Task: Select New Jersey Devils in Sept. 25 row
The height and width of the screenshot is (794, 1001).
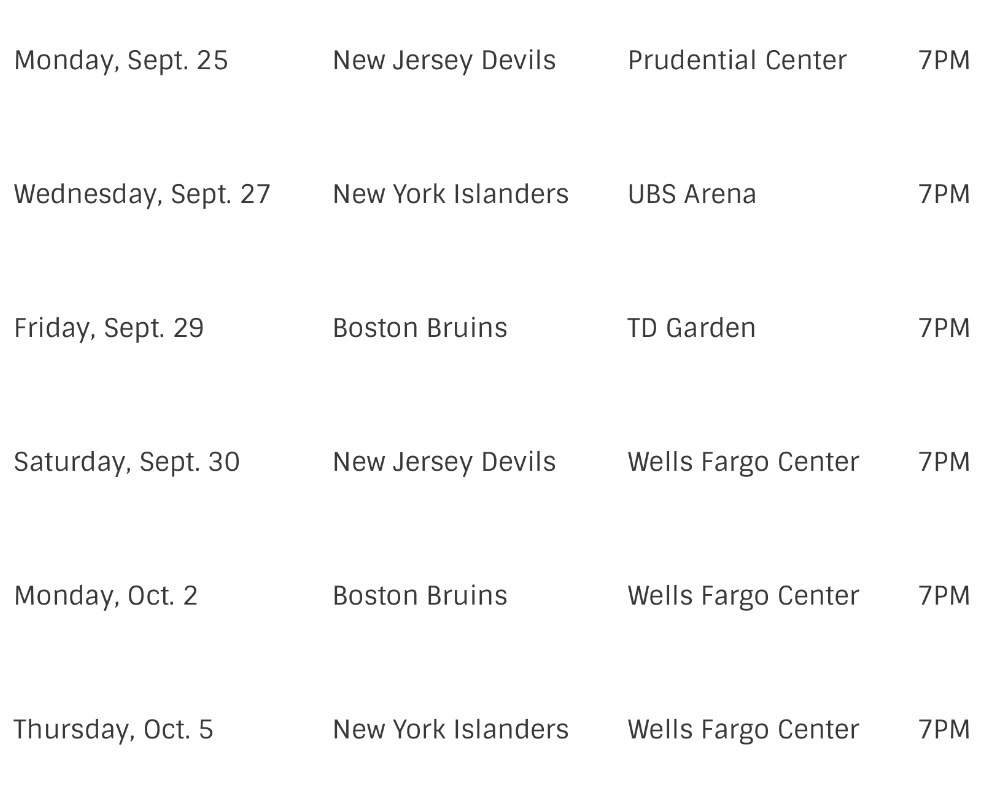Action: coord(444,60)
